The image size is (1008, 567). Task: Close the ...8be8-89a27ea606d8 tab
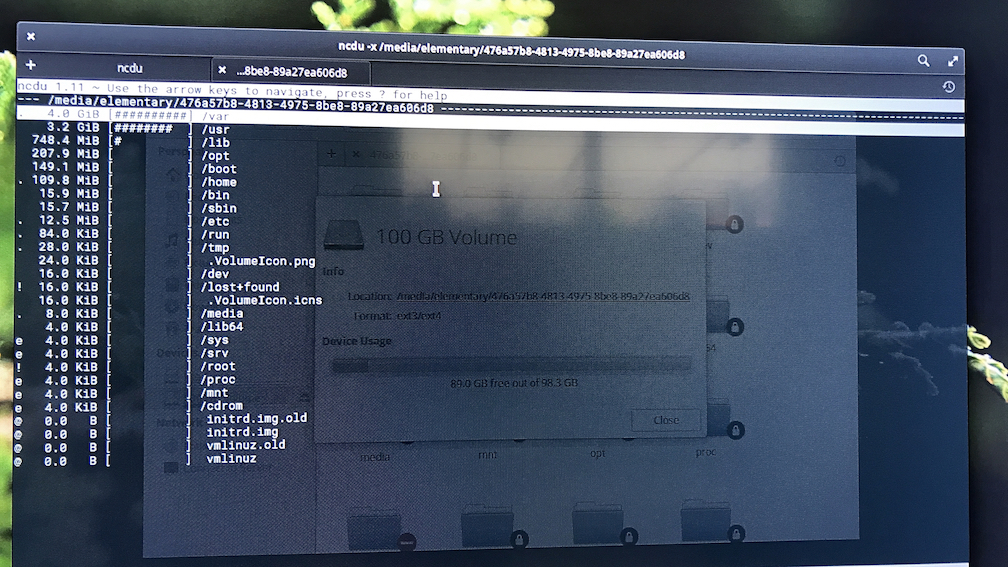(222, 71)
